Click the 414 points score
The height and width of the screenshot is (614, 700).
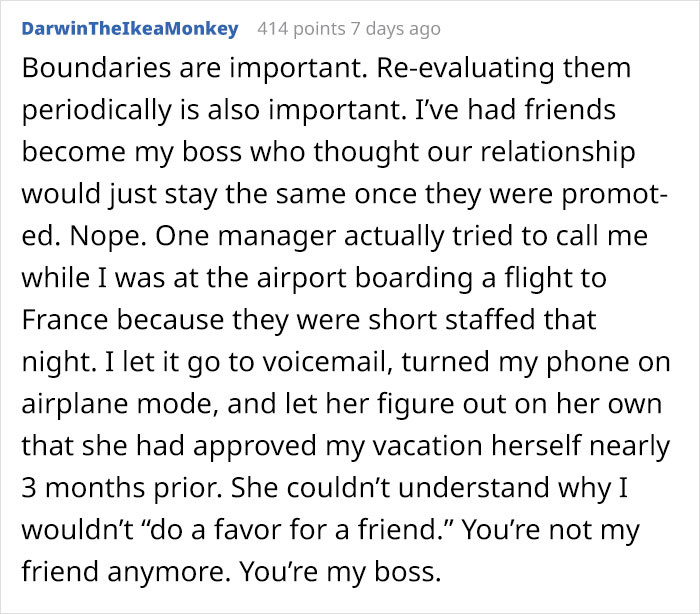click(x=302, y=29)
